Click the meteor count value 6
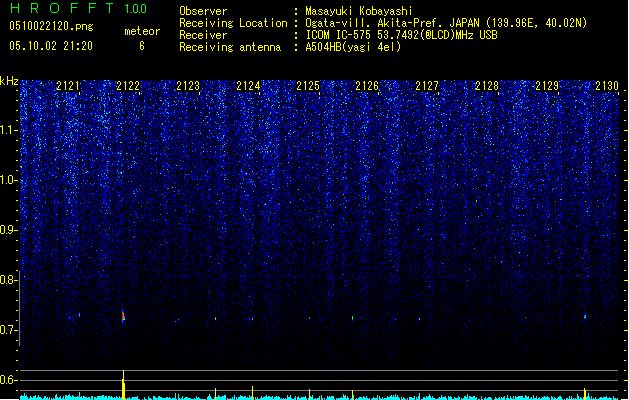The width and height of the screenshot is (629, 400). click(142, 46)
